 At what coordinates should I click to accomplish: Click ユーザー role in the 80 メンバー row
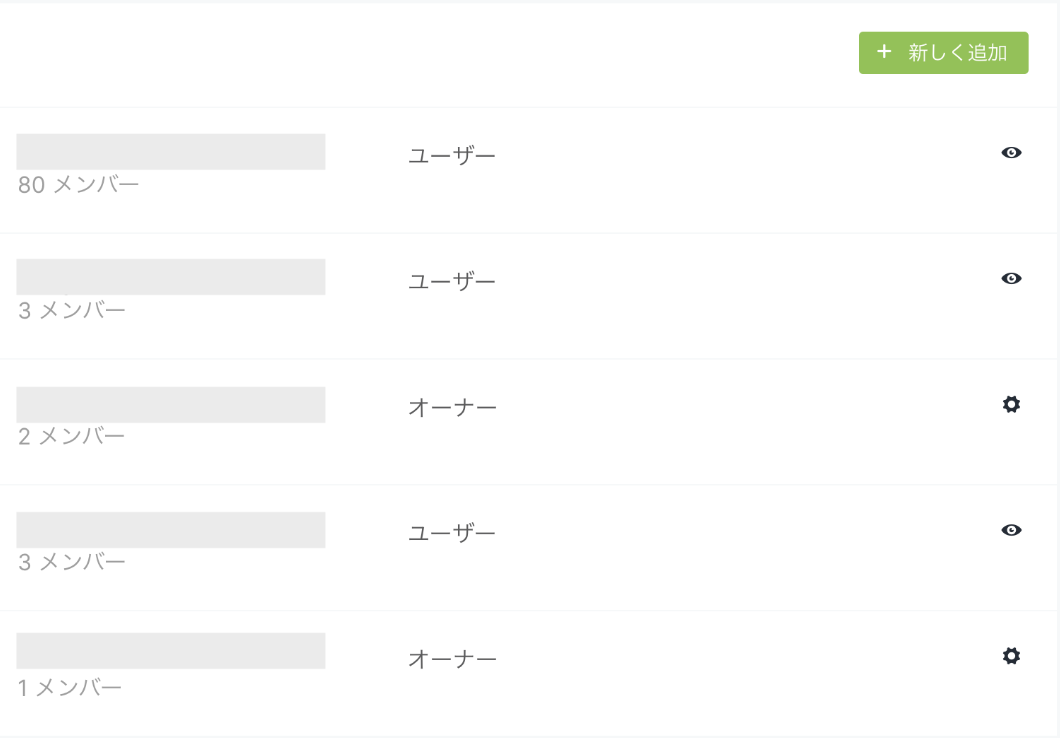(x=452, y=156)
